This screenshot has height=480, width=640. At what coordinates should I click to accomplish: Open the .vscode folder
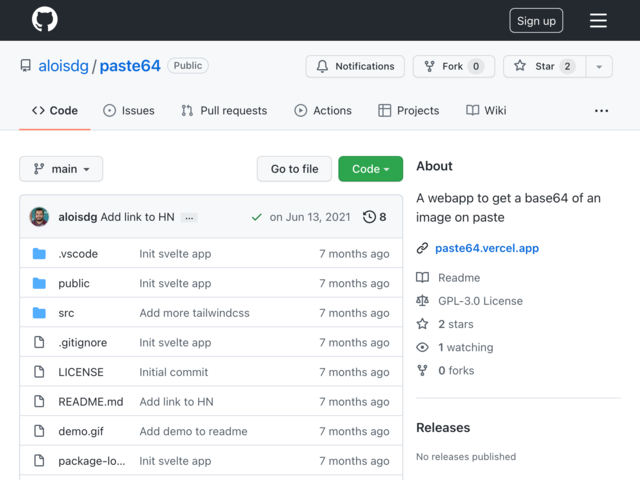pyautogui.click(x=78, y=253)
